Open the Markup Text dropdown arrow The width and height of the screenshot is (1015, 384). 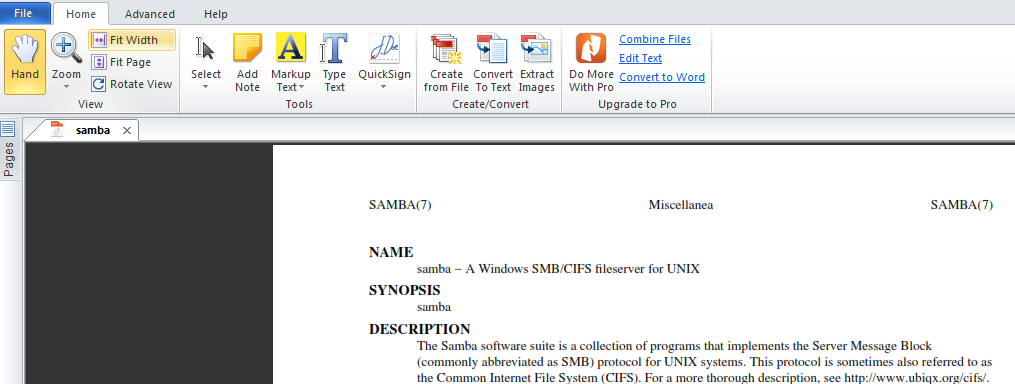302,87
